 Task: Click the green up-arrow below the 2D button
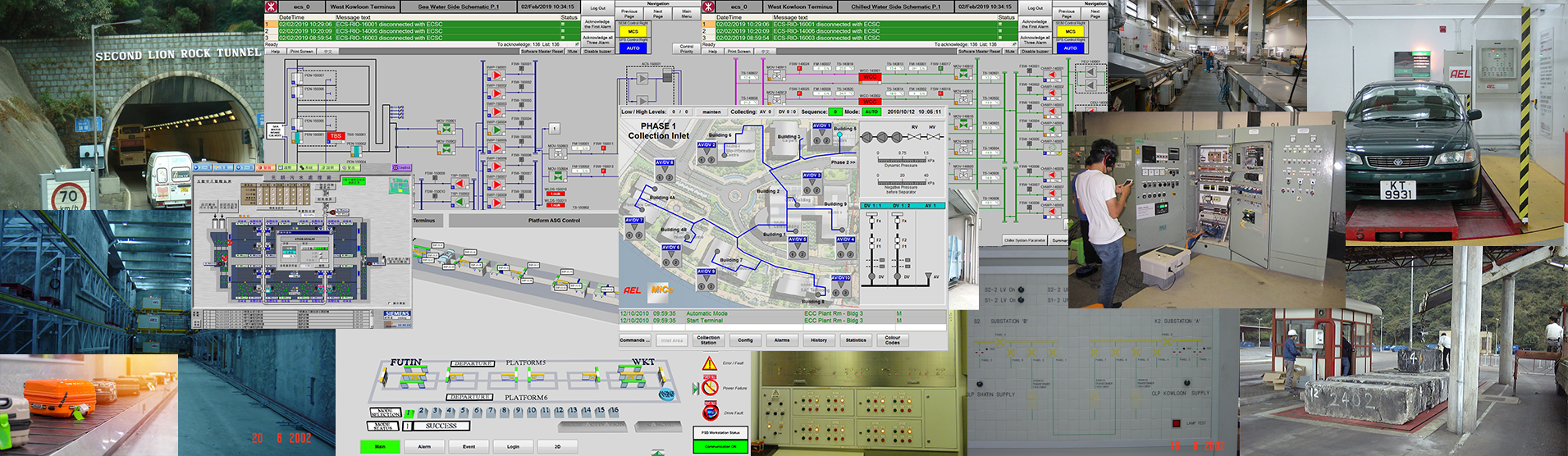pyautogui.click(x=657, y=452)
